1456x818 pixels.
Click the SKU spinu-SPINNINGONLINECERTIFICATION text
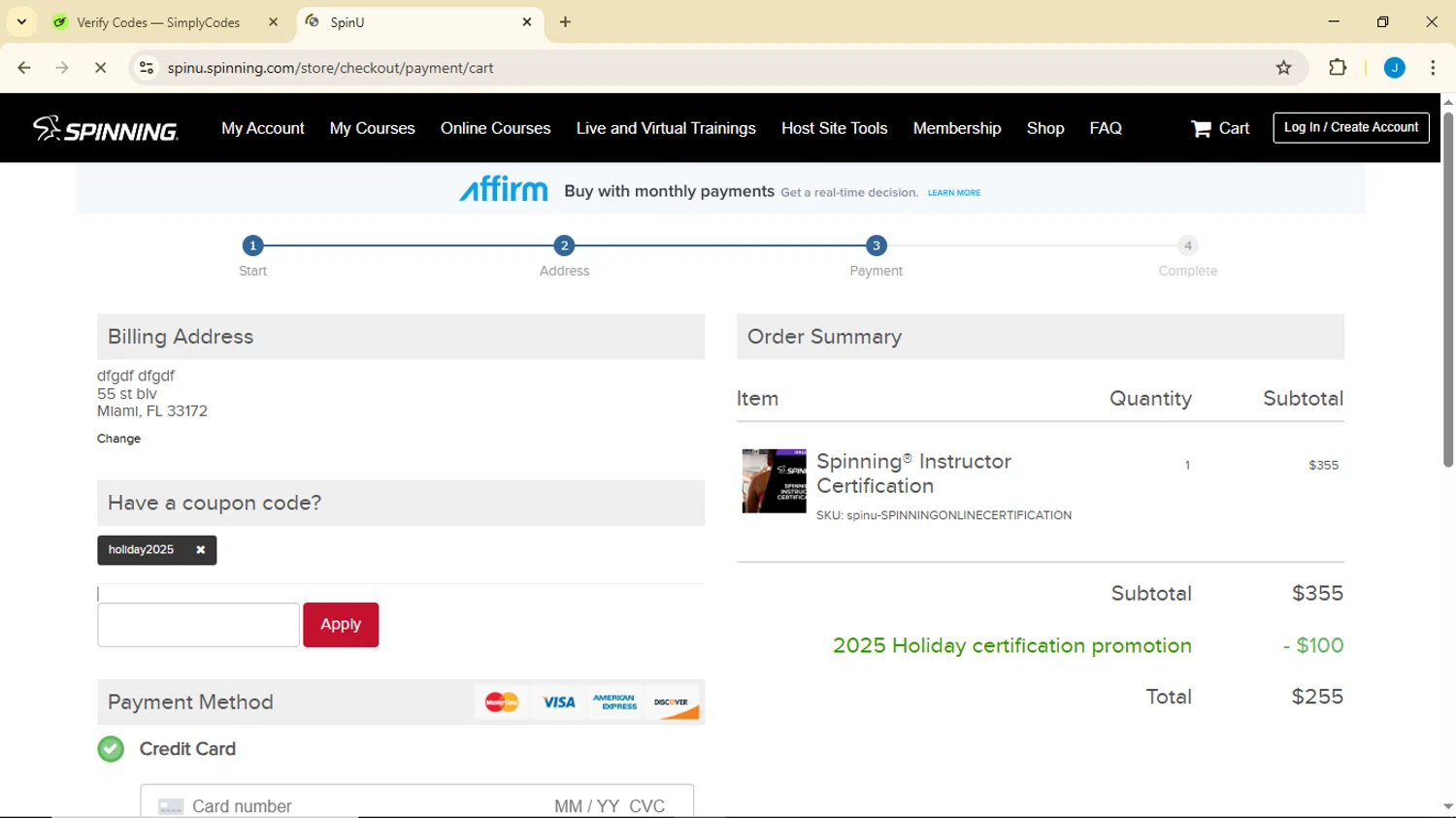[x=943, y=515]
